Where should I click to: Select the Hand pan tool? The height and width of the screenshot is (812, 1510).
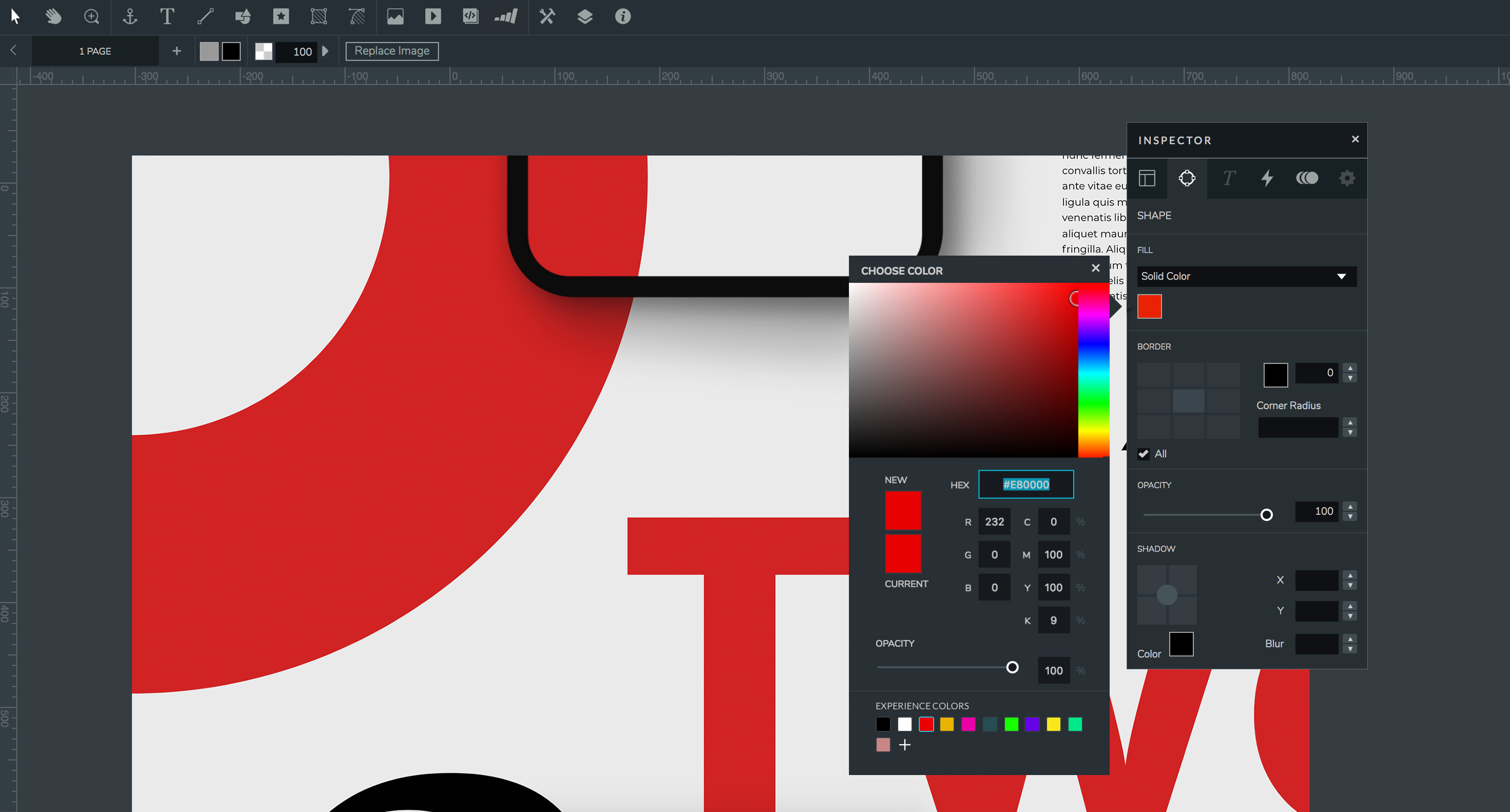(53, 16)
